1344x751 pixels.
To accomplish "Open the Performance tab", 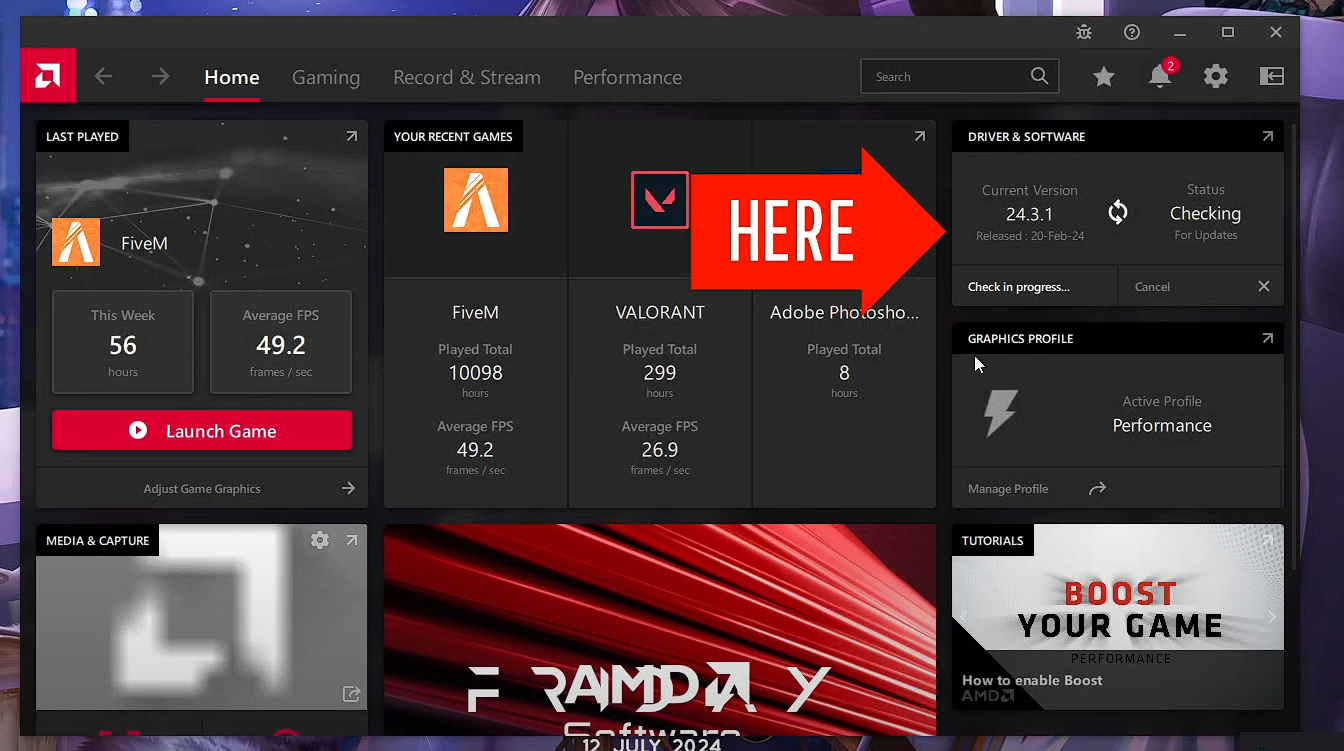I will tap(627, 77).
